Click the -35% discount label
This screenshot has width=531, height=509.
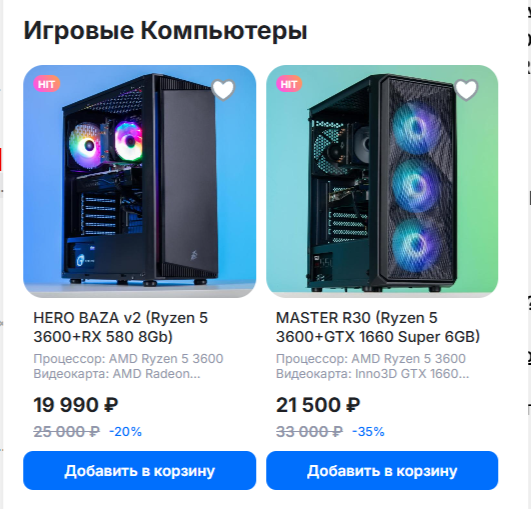point(368,432)
